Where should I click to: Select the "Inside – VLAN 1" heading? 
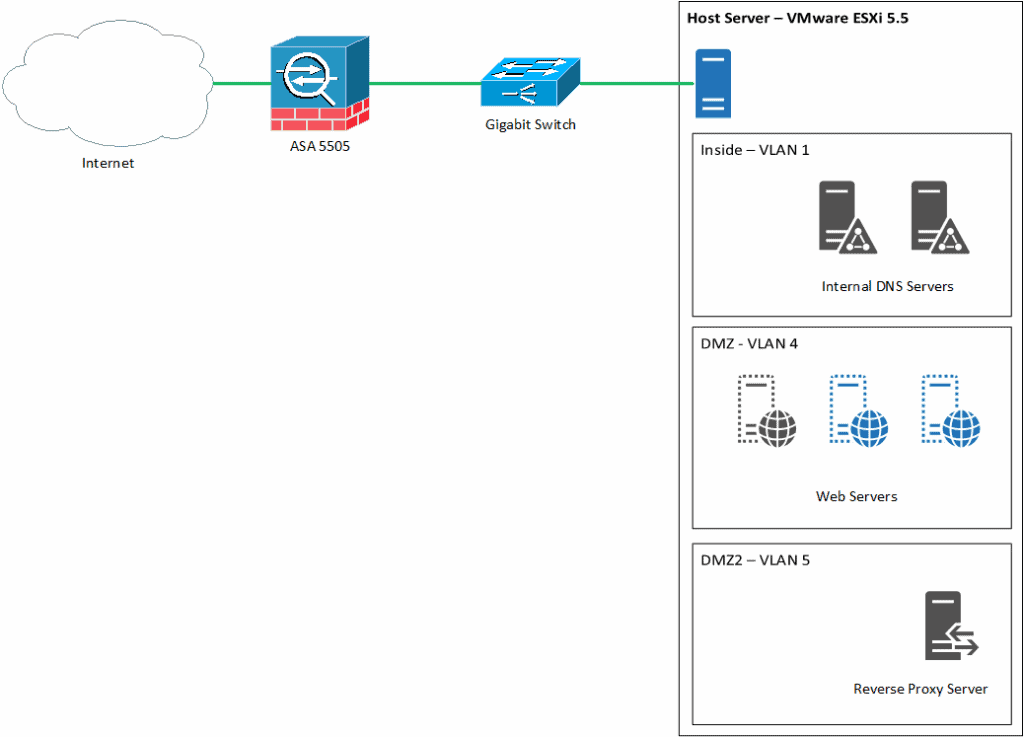coord(755,150)
